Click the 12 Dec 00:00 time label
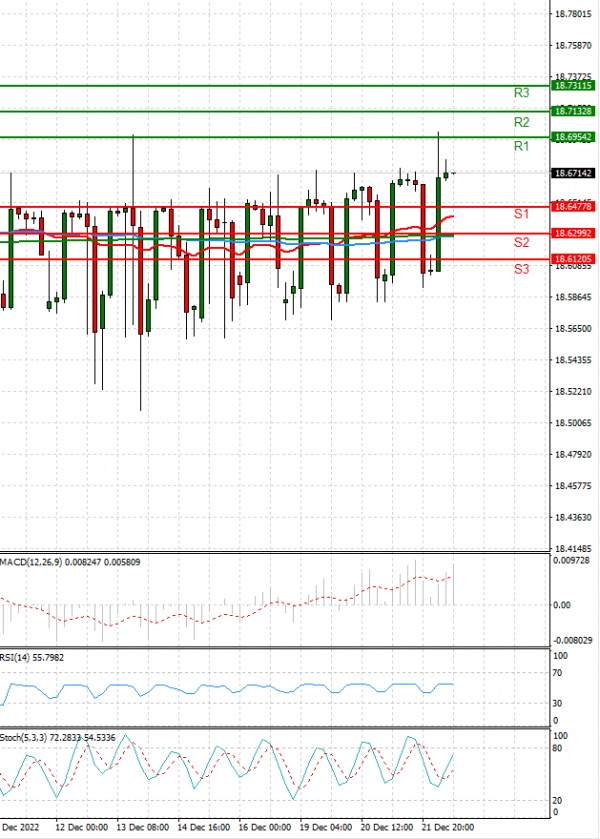 point(81,827)
